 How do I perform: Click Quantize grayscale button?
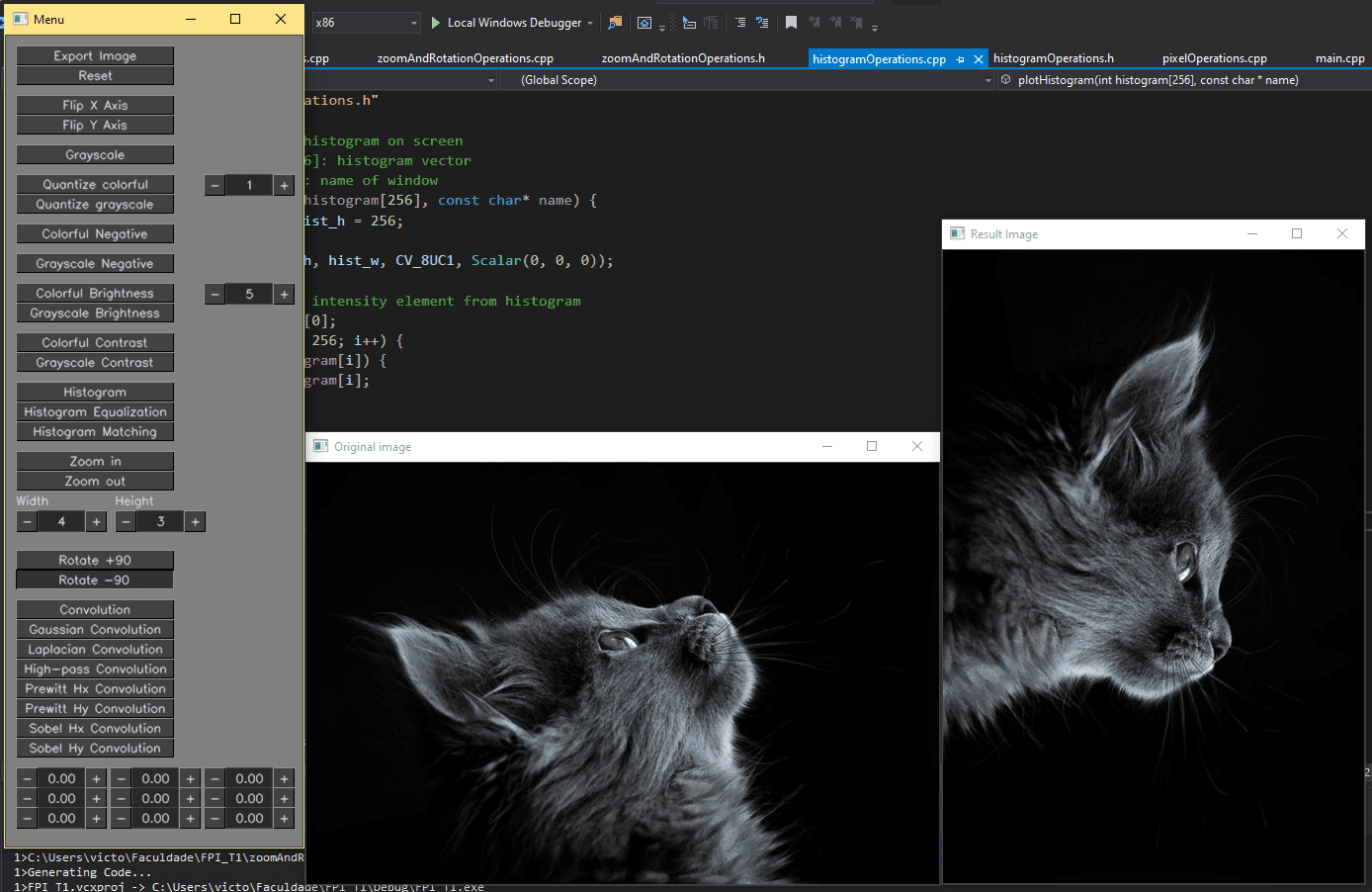(95, 205)
